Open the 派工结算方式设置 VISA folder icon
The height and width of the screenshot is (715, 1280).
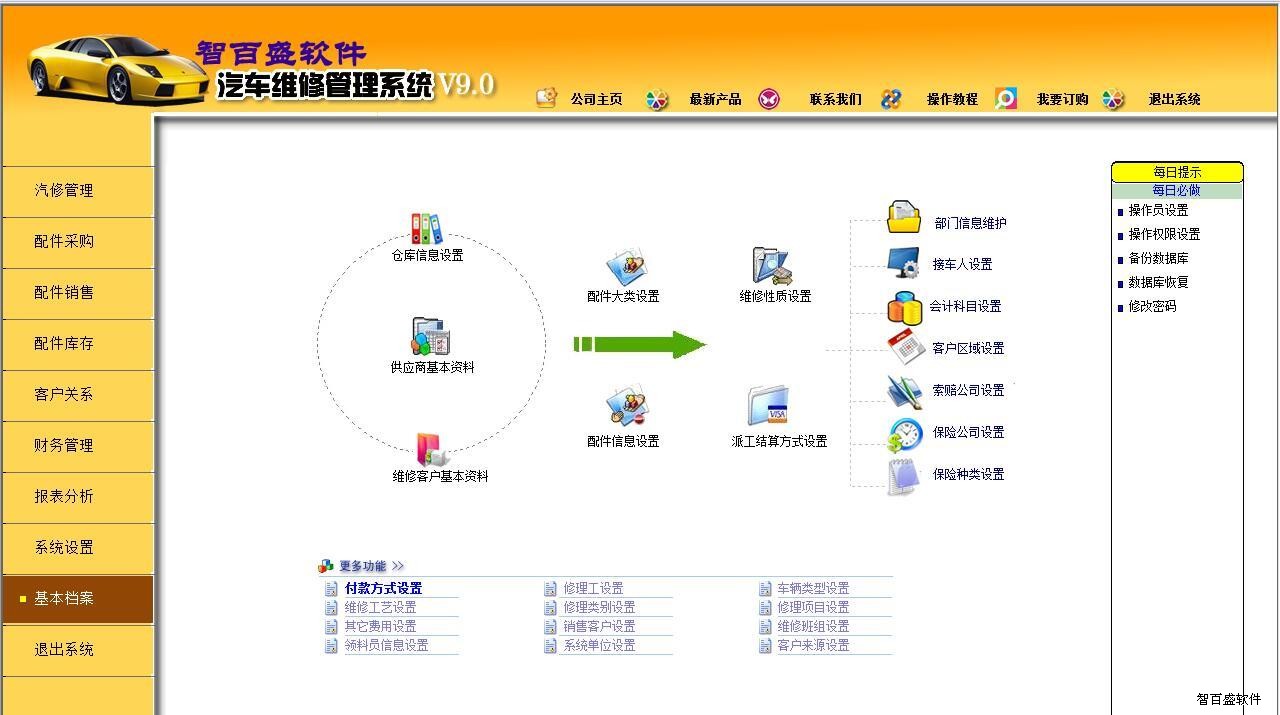click(x=769, y=407)
